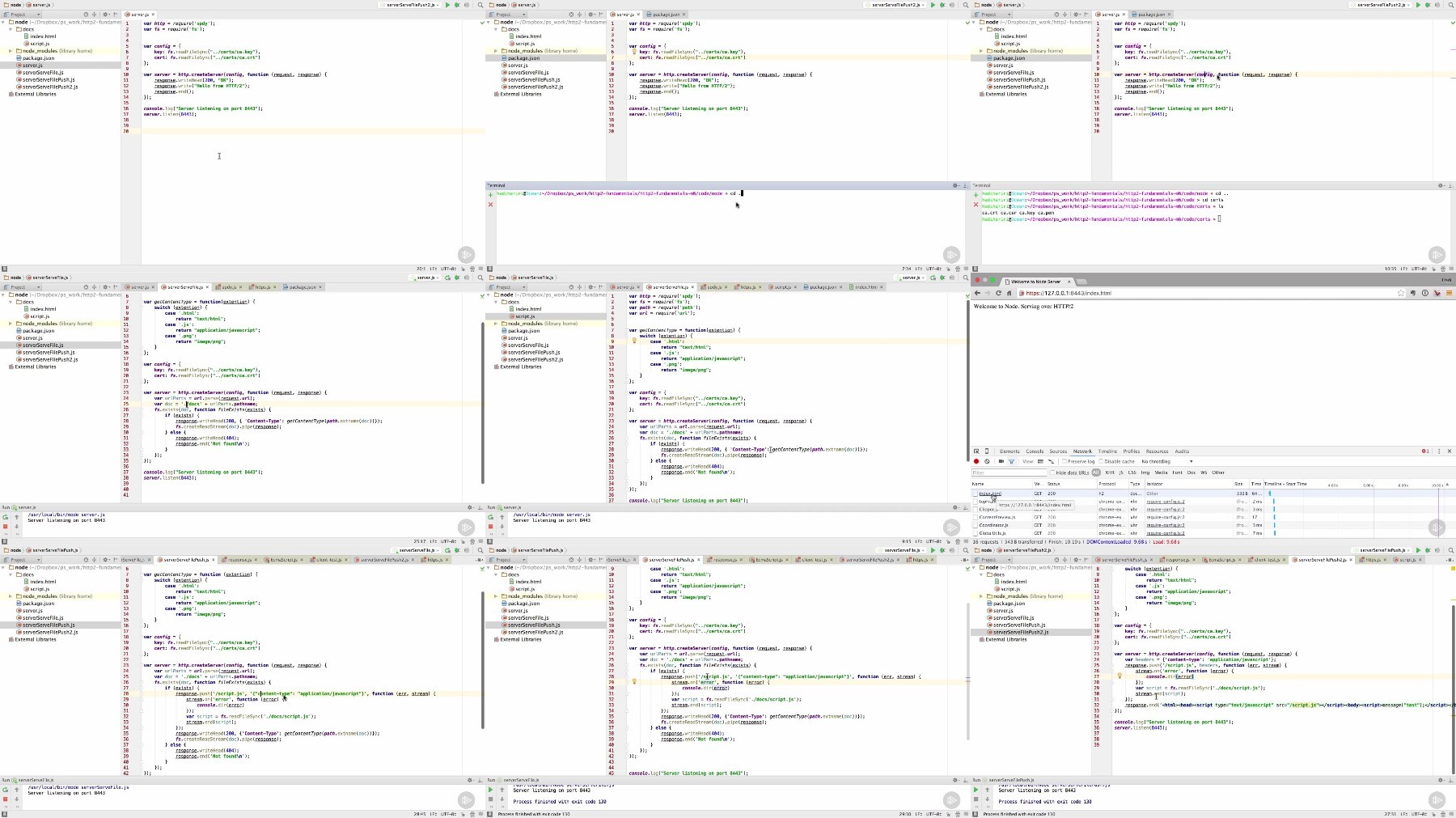
Task: Open Project gear dropdown in single-tab server.js frame
Action: [x=107, y=15]
